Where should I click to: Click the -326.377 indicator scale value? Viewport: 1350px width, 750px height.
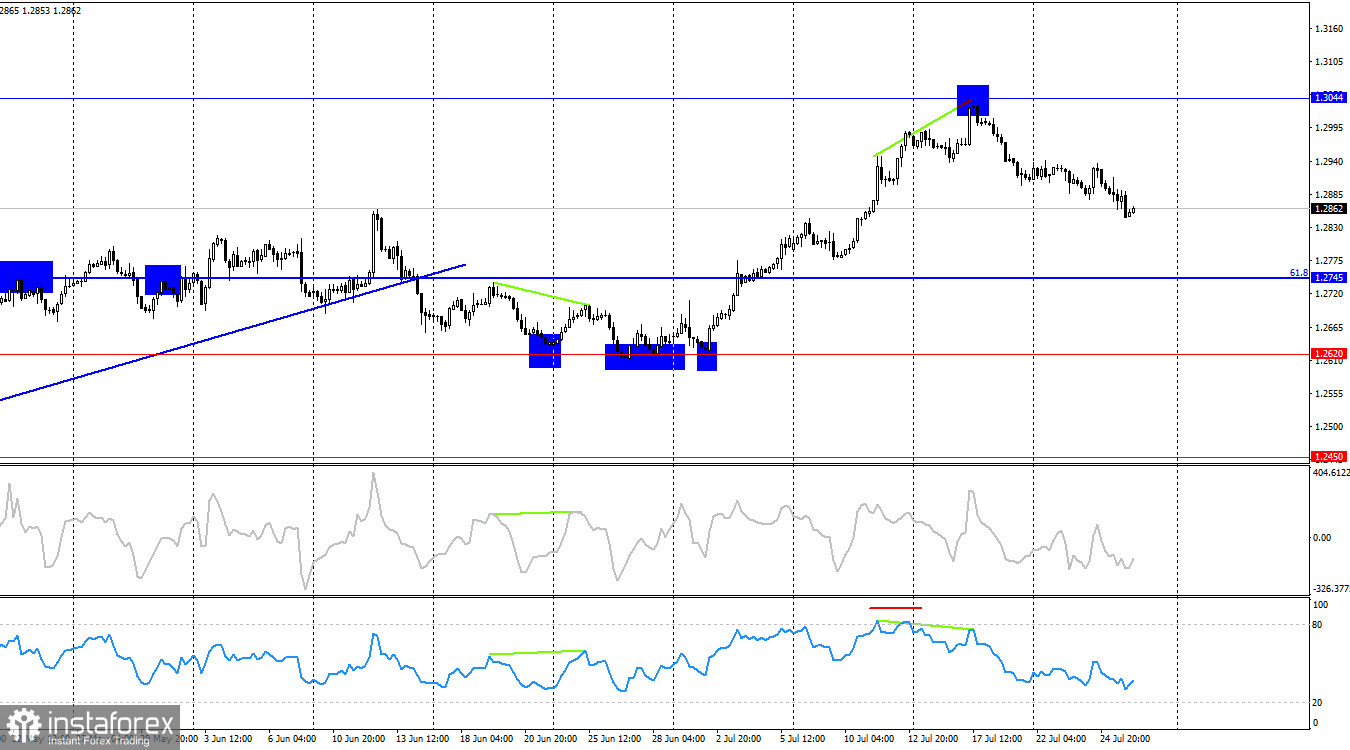coord(1330,589)
